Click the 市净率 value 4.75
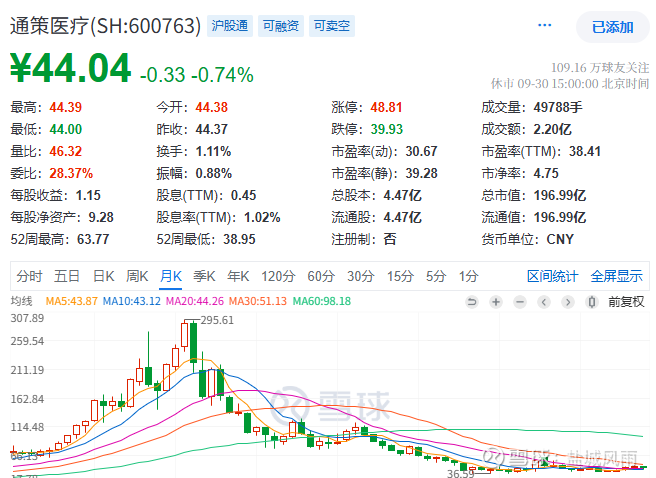Screen dimensions: 656x478 click(x=546, y=173)
